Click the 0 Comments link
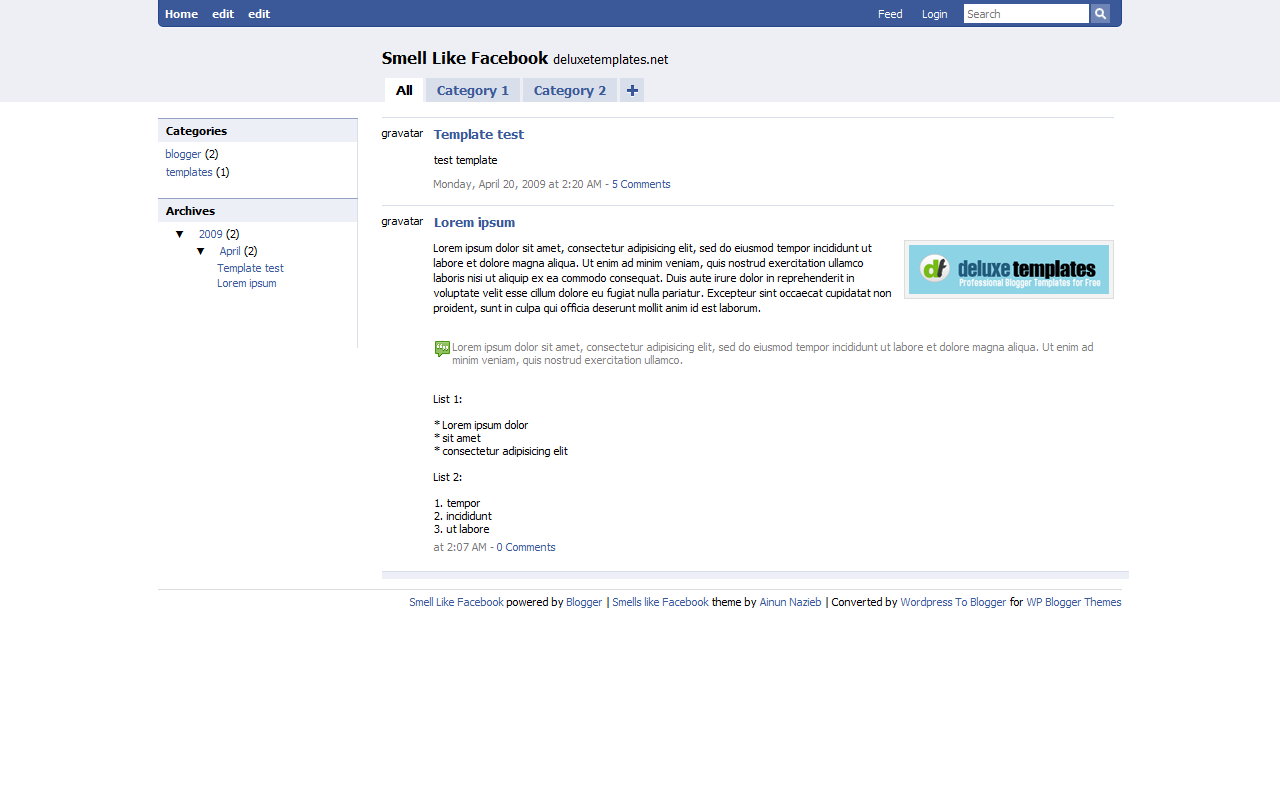 526,547
